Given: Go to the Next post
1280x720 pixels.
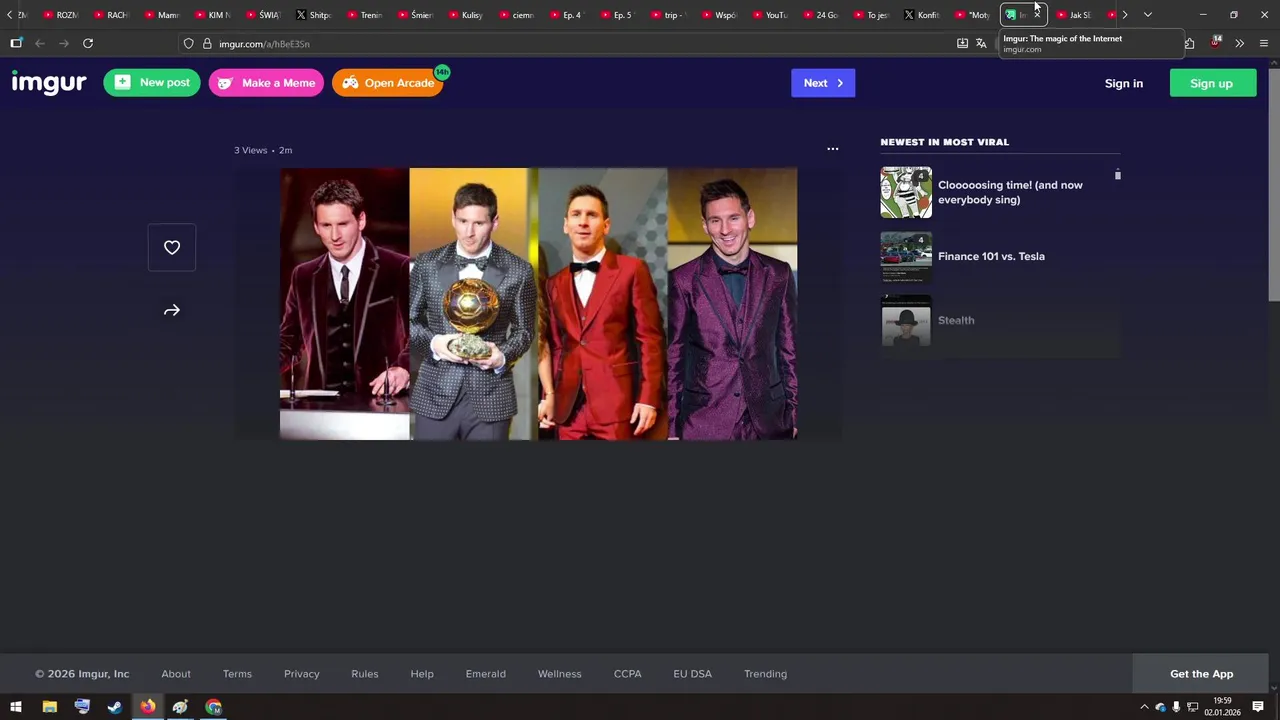Looking at the screenshot, I should tap(823, 83).
